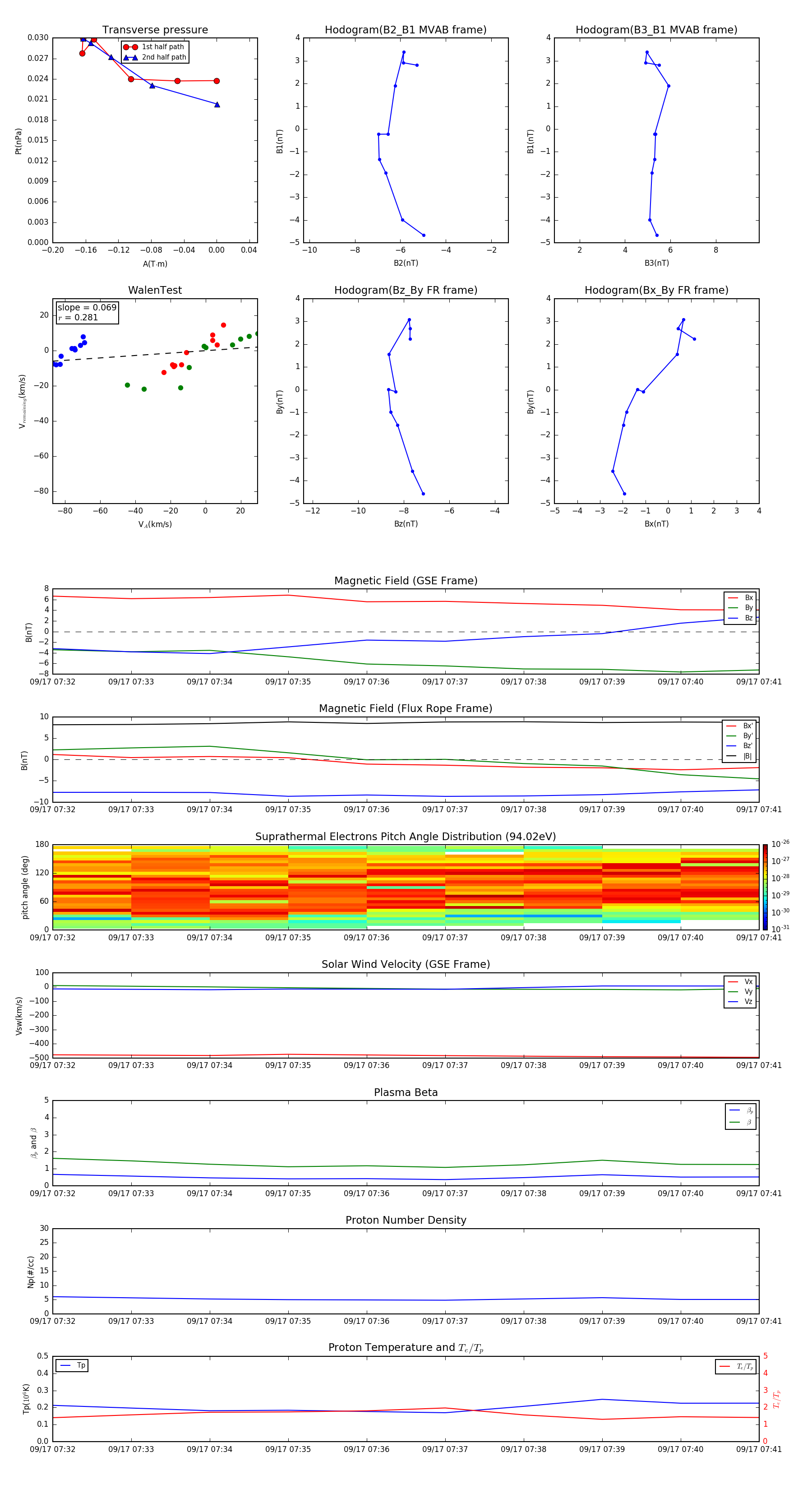The width and height of the screenshot is (812, 1489).
Task: Click the 'Hodogram(B3_B1 MVAB frame)' title
Action: coord(656,30)
